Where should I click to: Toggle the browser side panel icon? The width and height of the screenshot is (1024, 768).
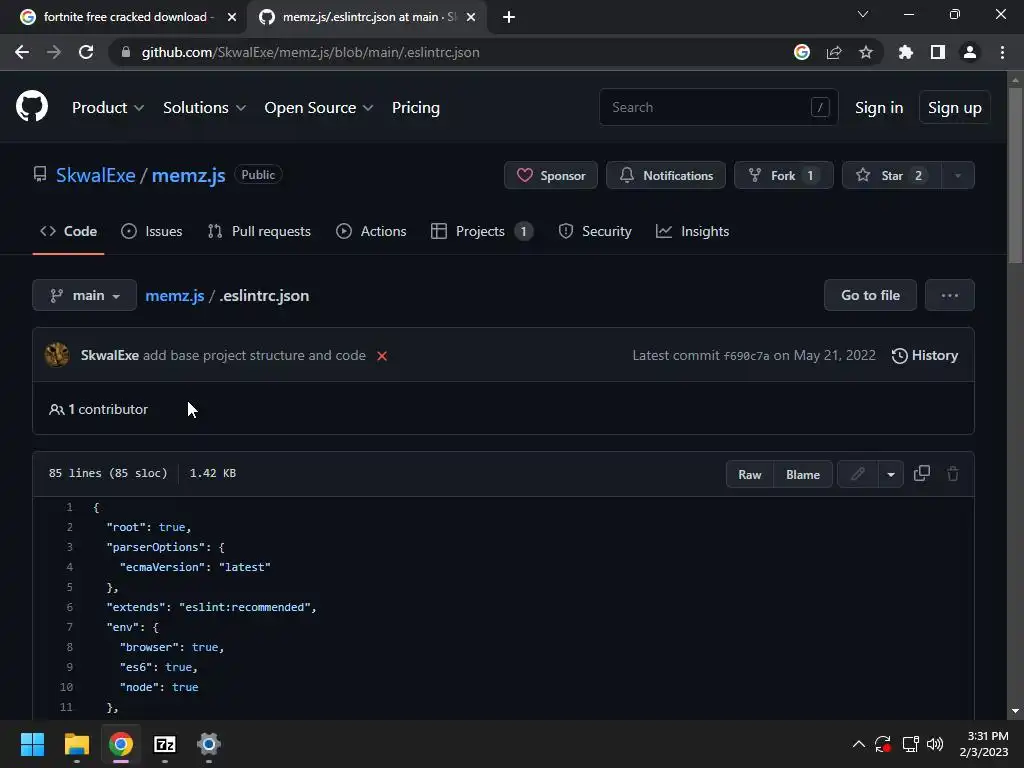tap(938, 52)
